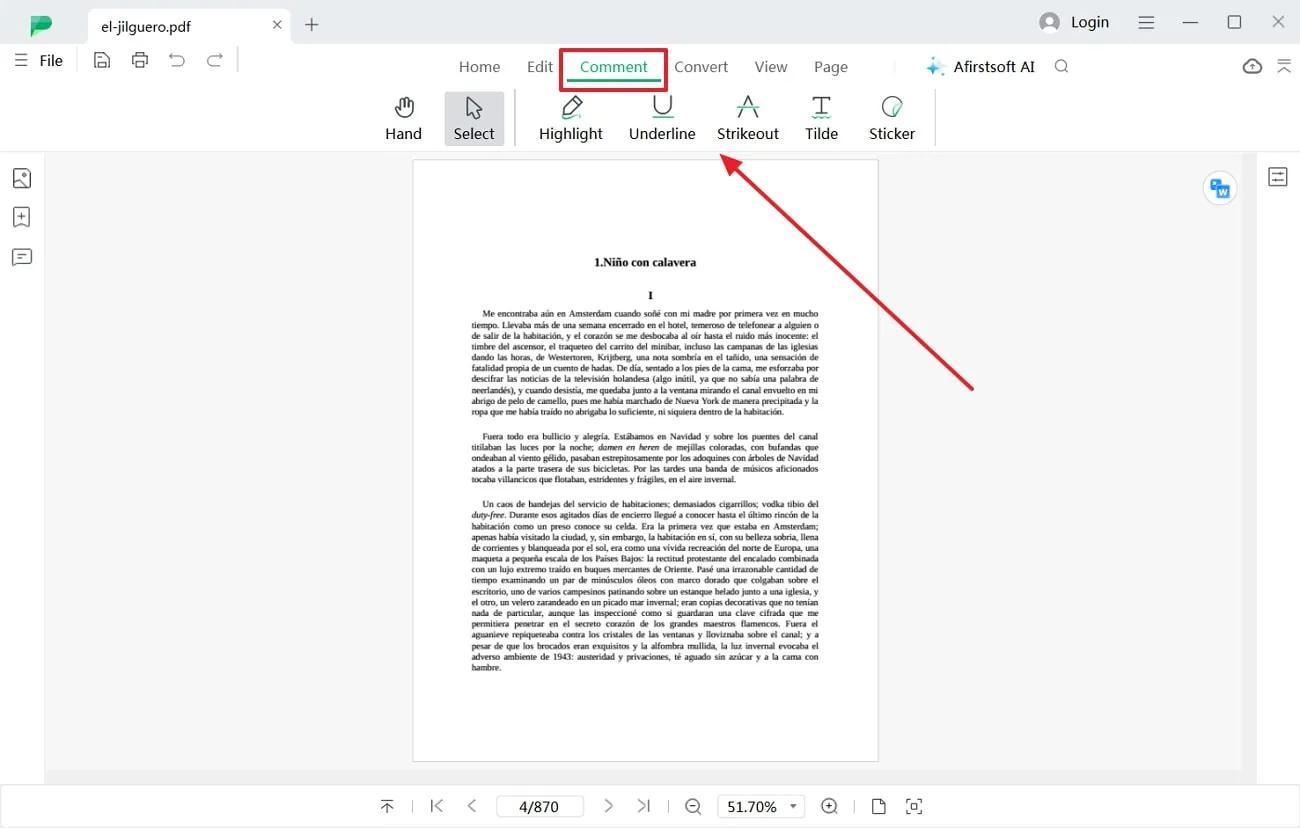Click the Afirstsoft logo at top left

pos(41,25)
